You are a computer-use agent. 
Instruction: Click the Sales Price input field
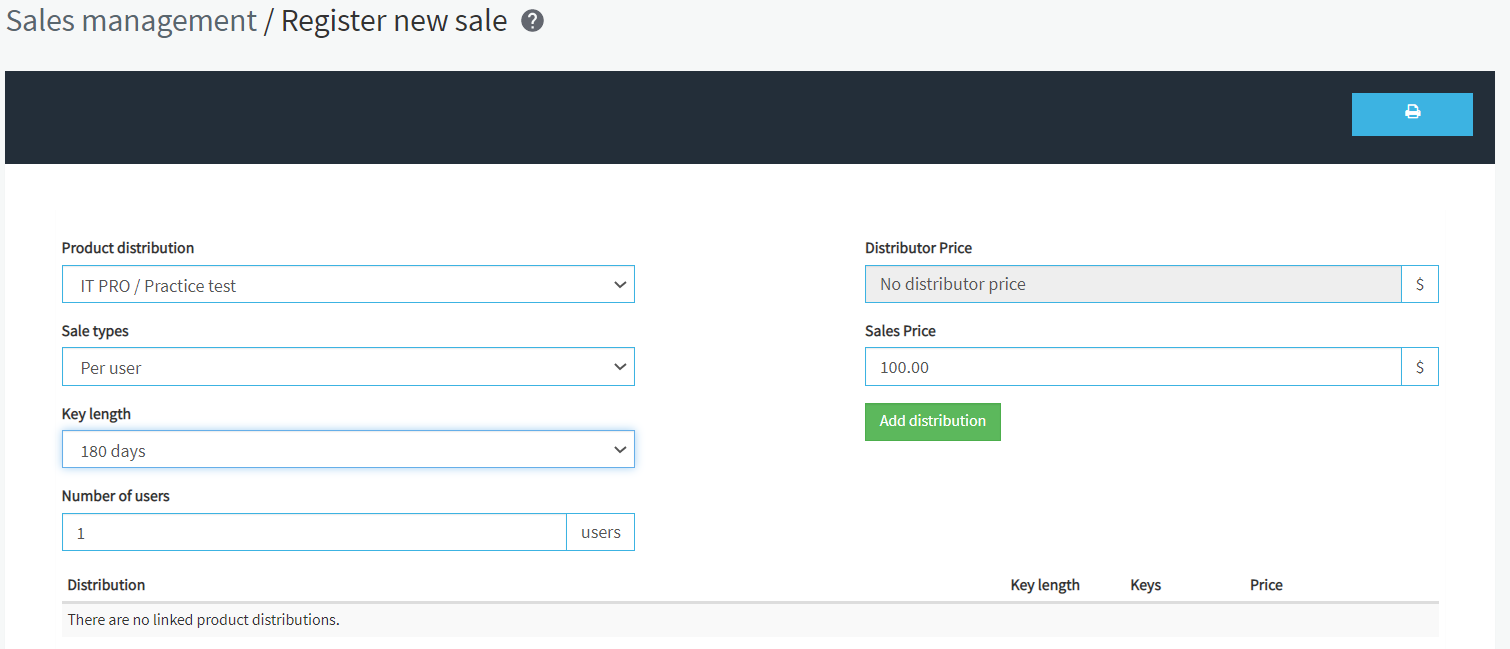pos(1133,367)
